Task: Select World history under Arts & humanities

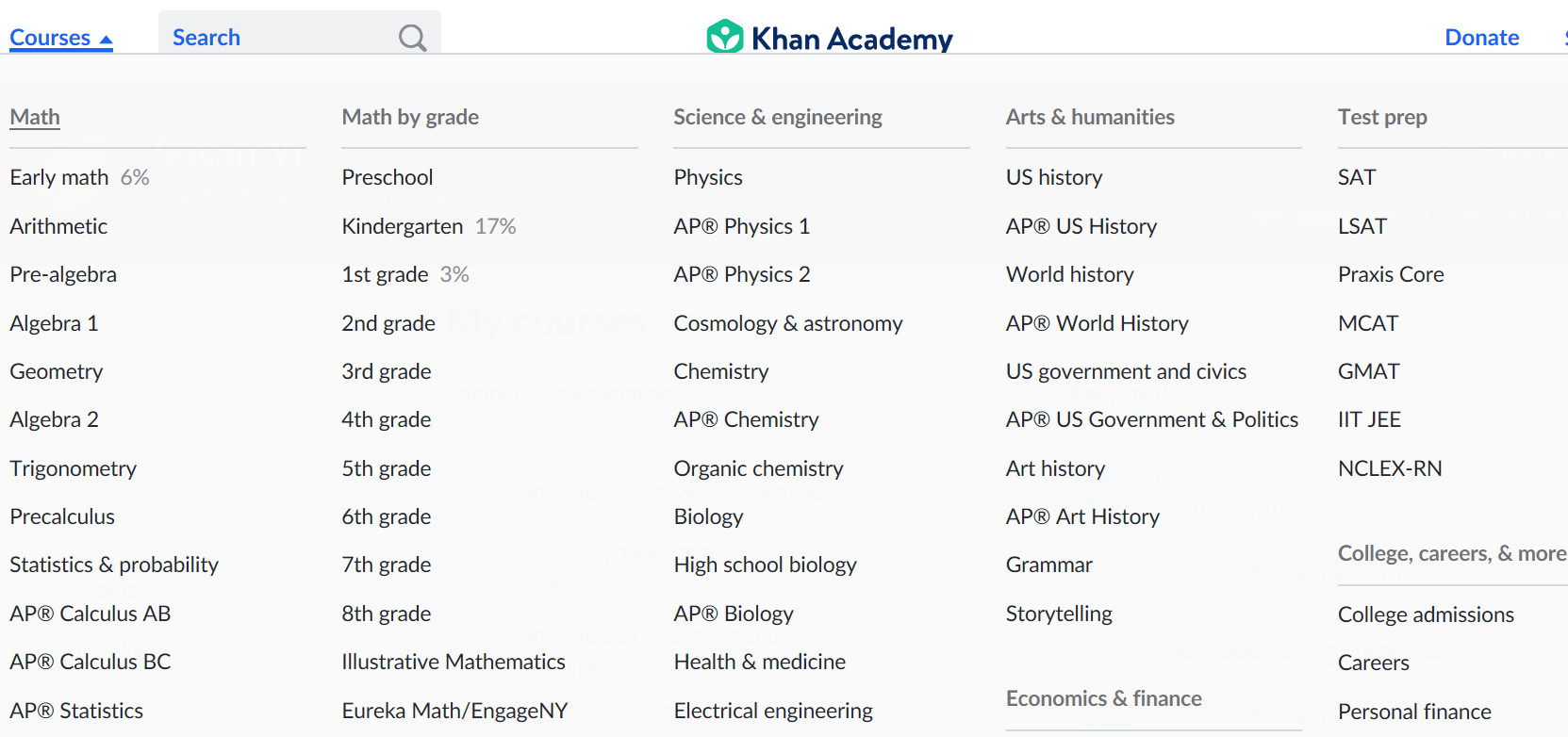Action: point(1069,274)
